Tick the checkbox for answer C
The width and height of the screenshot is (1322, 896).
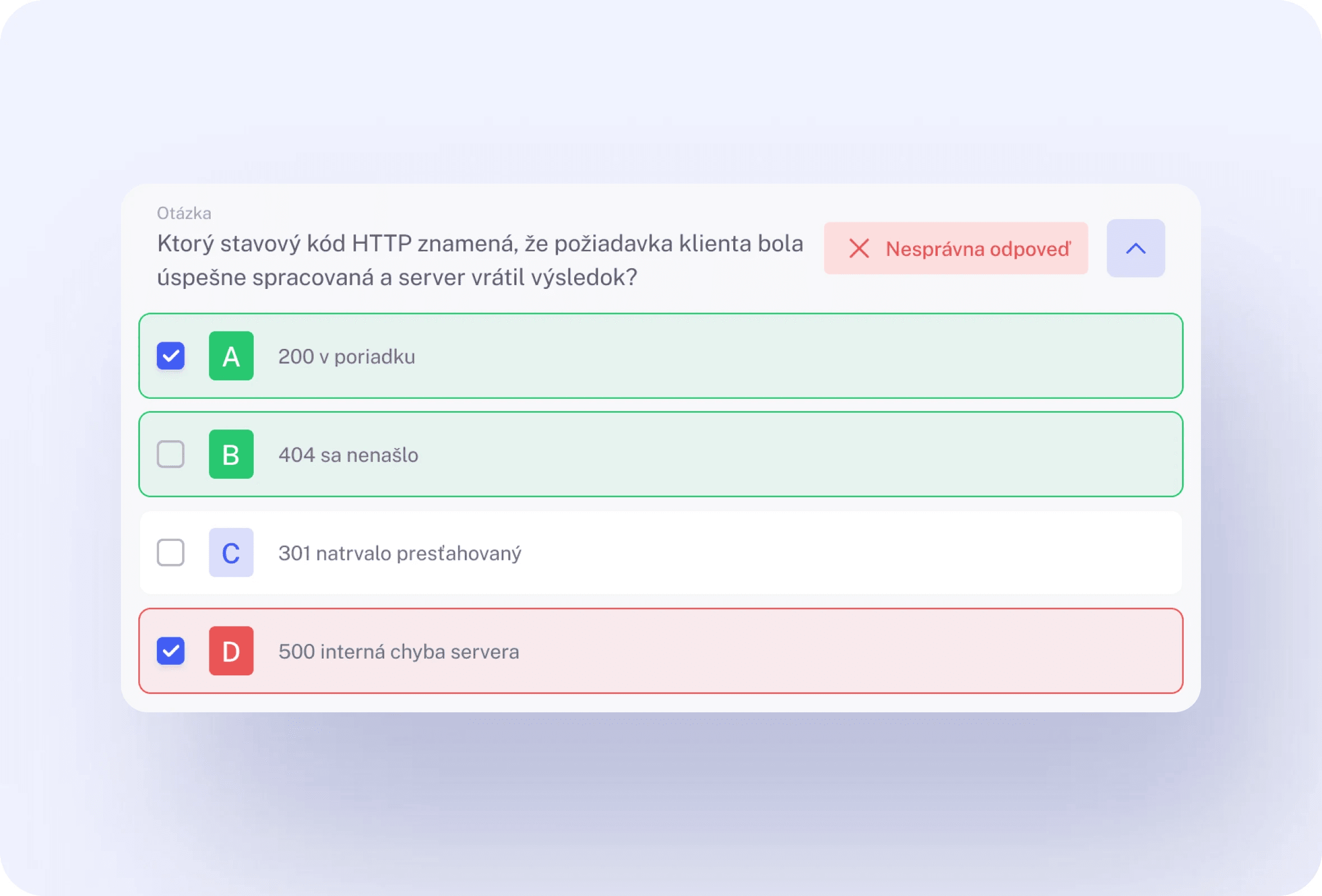click(171, 553)
